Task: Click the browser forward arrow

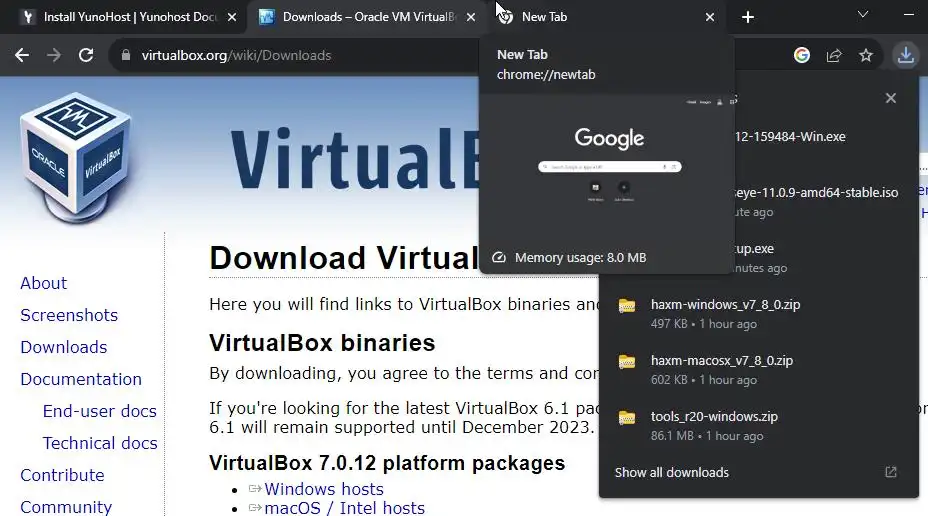Action: coord(54,55)
